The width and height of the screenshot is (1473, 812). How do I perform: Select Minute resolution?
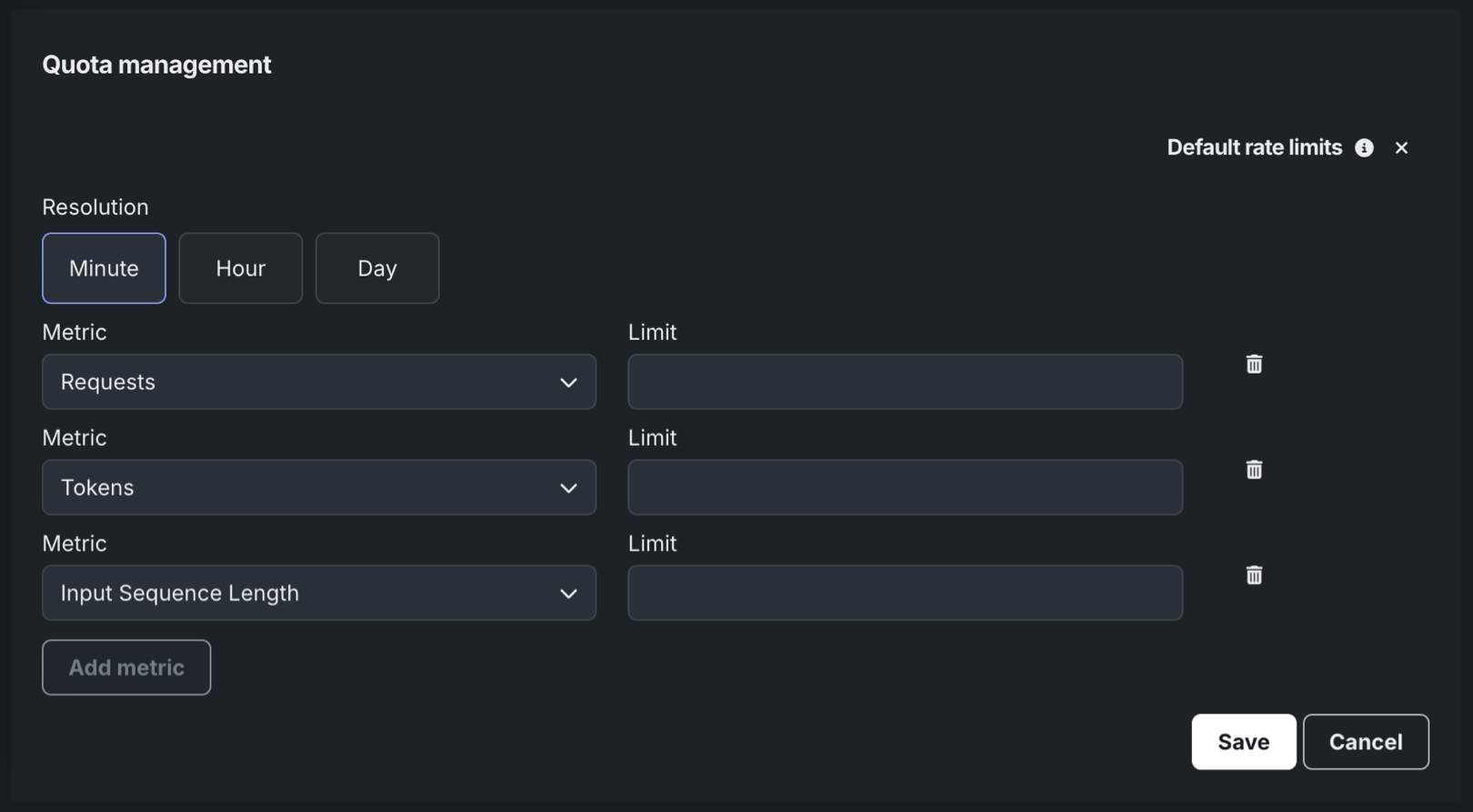pos(104,268)
